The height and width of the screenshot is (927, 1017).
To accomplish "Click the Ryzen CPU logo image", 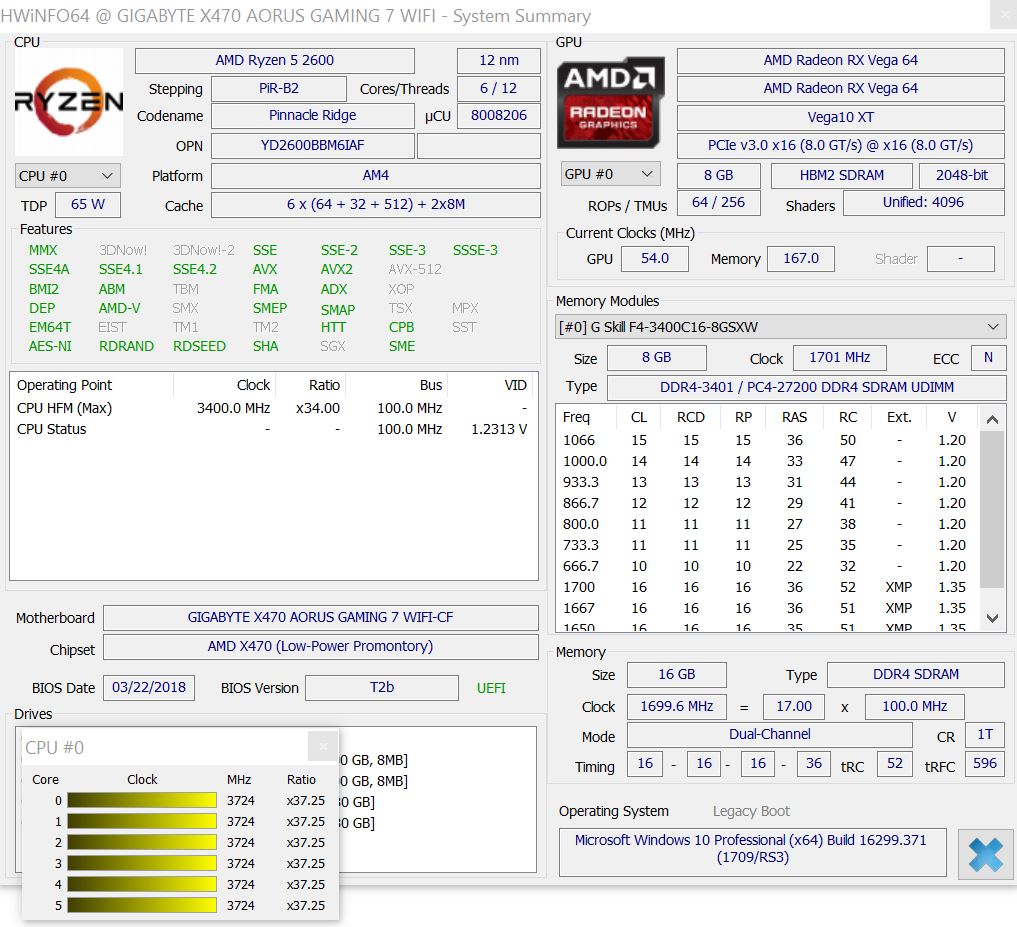I will (69, 102).
